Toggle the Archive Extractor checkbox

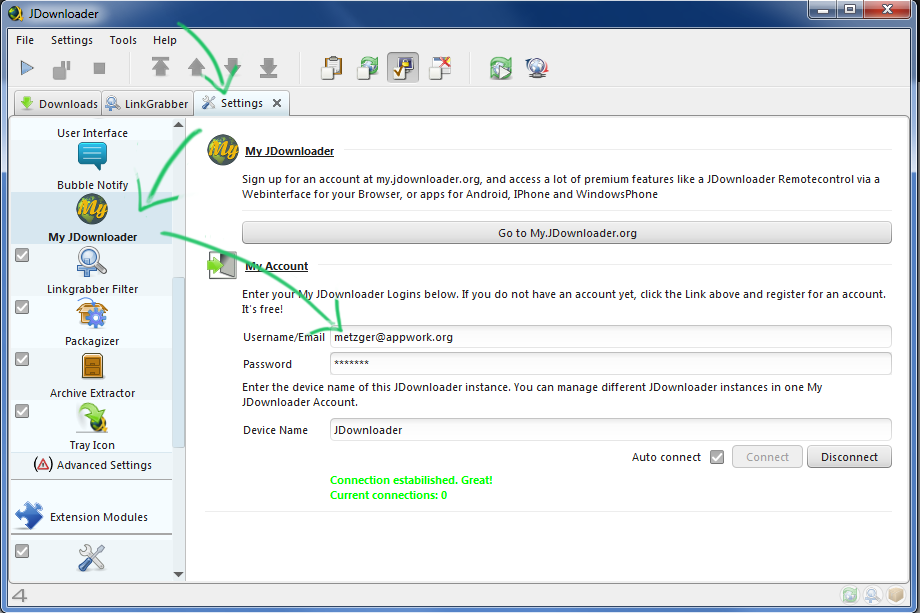coord(22,359)
